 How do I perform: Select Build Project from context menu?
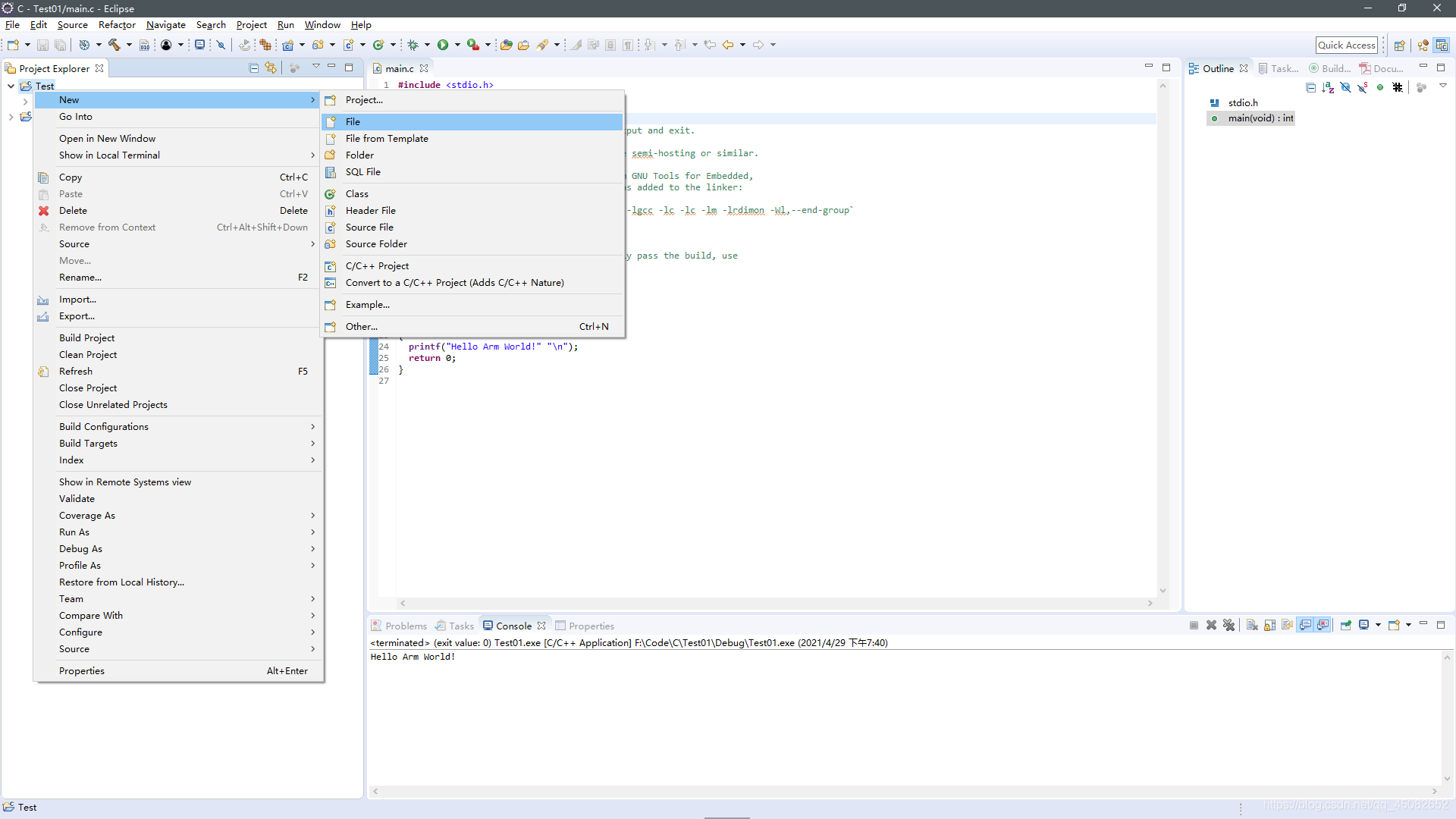(179, 337)
